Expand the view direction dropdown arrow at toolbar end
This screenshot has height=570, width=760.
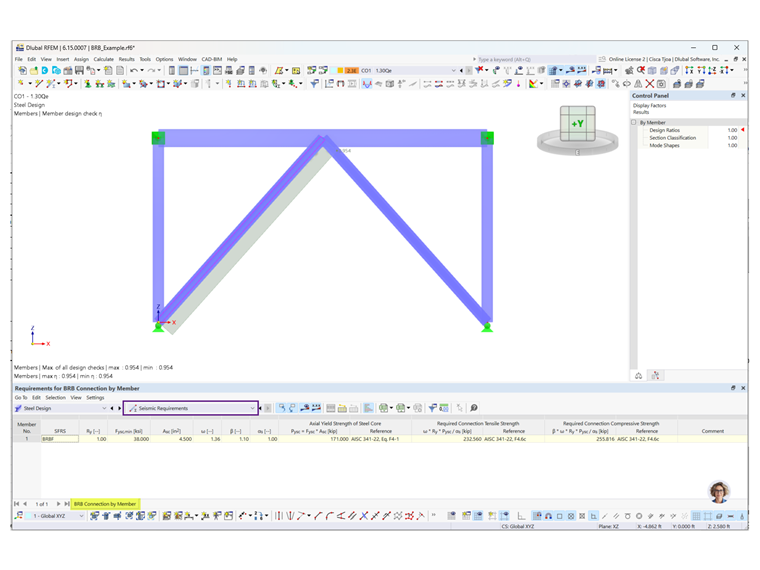[x=732, y=70]
